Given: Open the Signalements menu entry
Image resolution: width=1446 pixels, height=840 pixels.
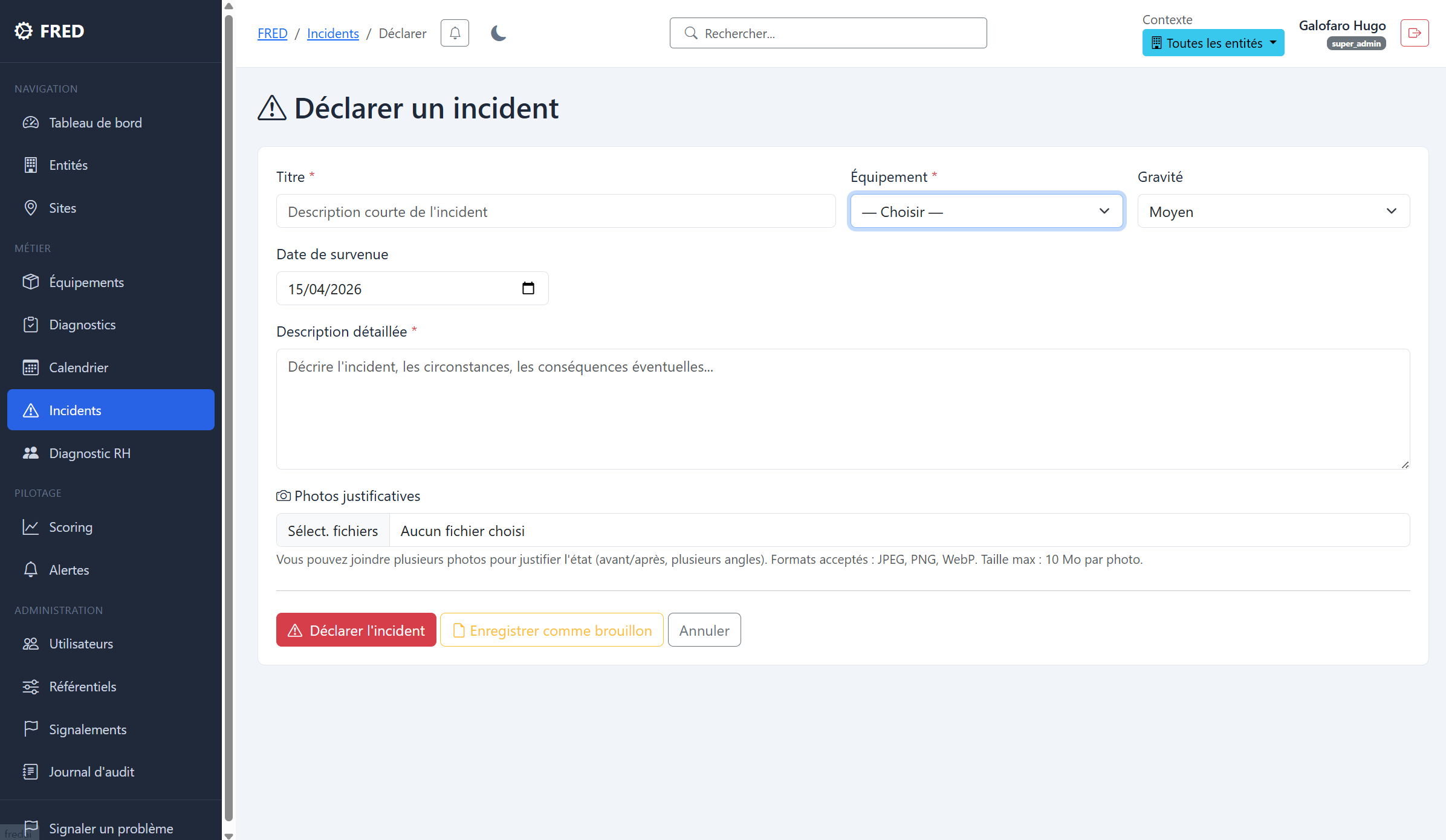Looking at the screenshot, I should tap(88, 729).
